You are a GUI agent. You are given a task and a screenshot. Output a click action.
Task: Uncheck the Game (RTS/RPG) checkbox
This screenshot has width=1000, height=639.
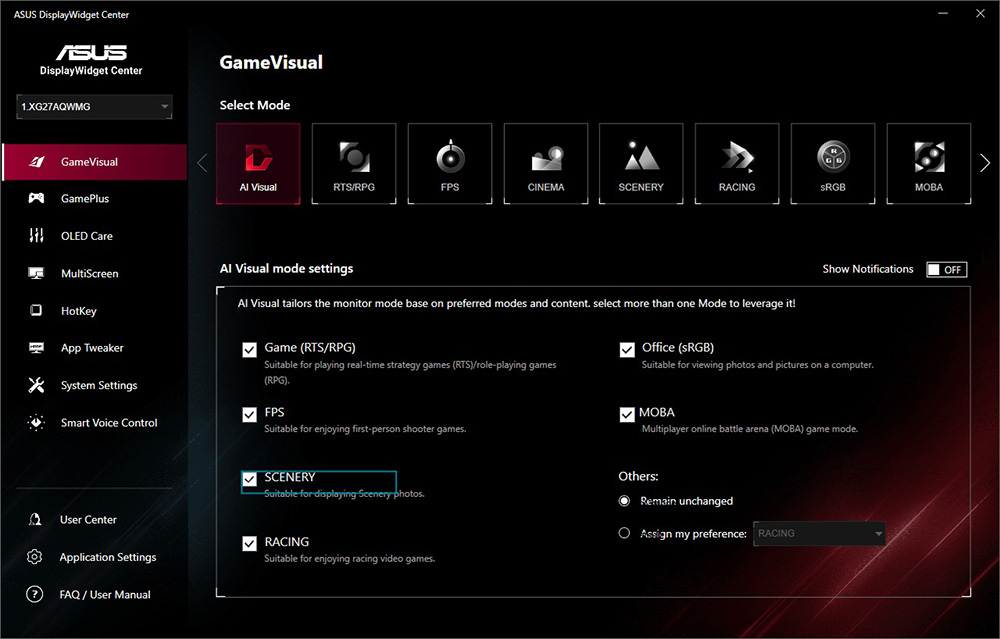(250, 350)
